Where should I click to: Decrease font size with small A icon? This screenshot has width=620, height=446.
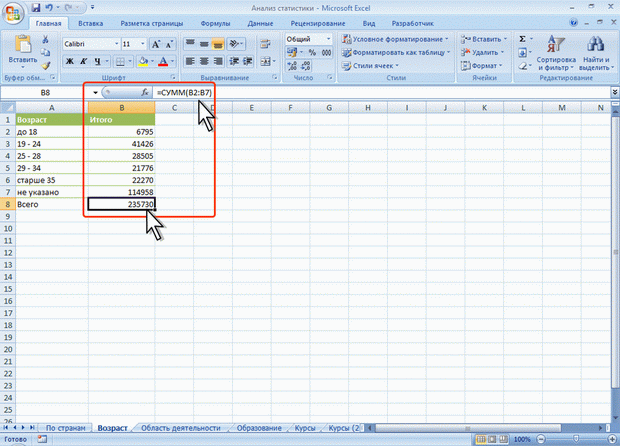(x=169, y=44)
